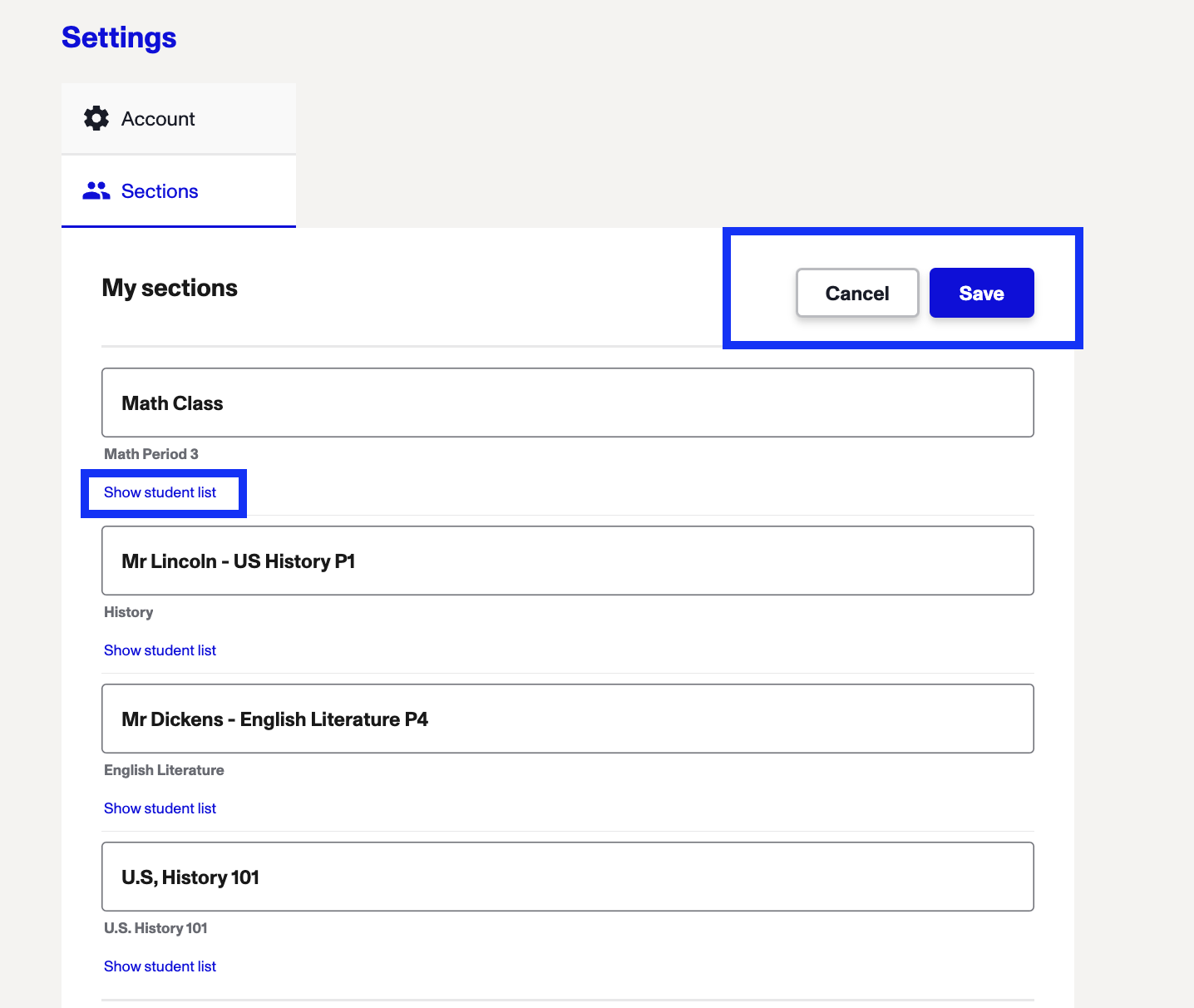Image resolution: width=1194 pixels, height=1008 pixels.
Task: Edit the Math Class section name field
Action: (x=568, y=403)
